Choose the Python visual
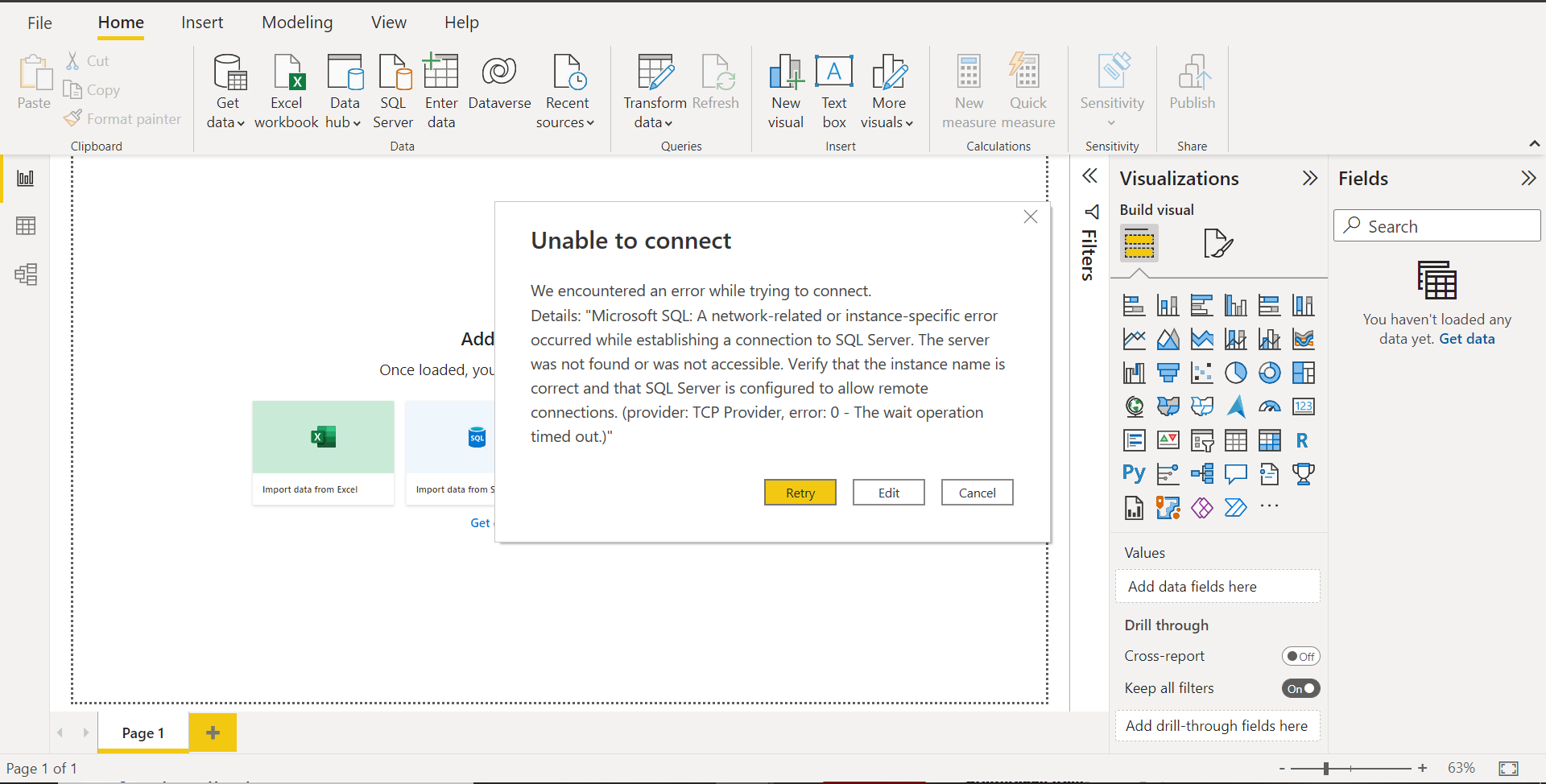The image size is (1546, 784). coord(1134,473)
